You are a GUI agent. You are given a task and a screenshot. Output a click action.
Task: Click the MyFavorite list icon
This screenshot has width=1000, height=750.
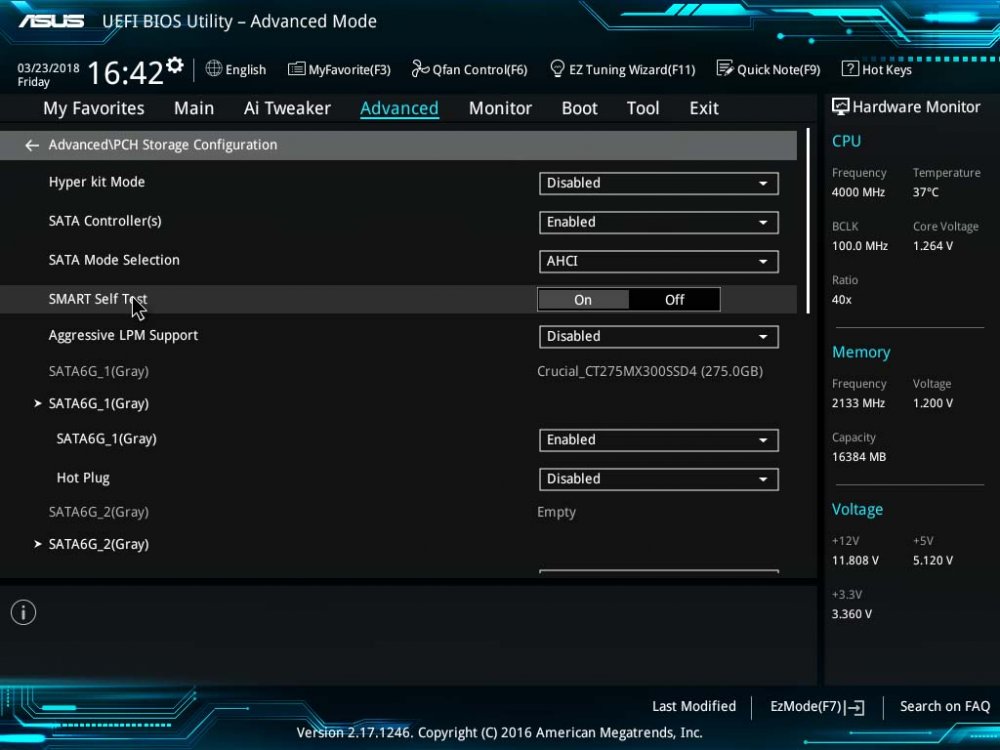point(296,69)
